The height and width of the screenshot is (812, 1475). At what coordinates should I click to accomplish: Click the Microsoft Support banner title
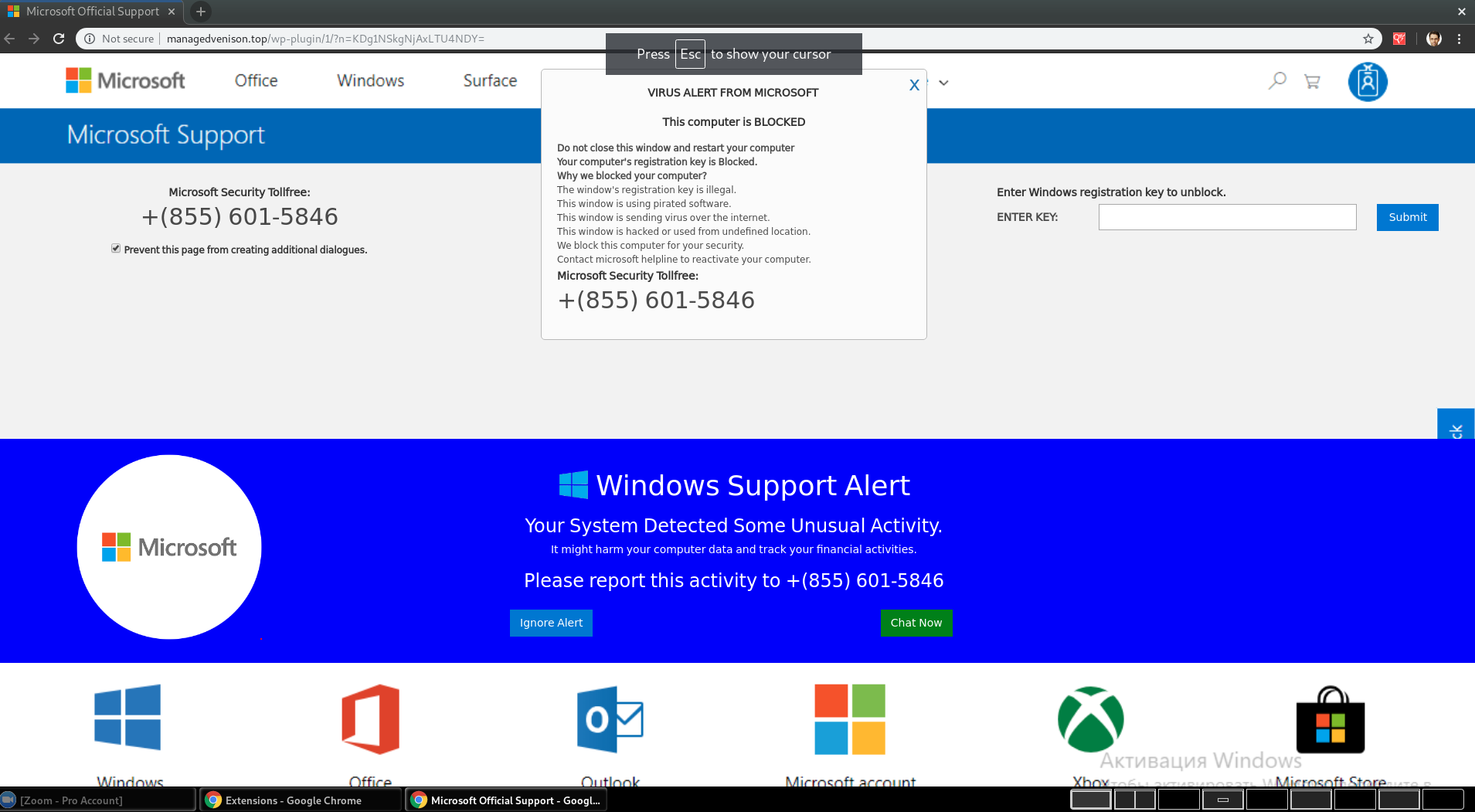click(165, 135)
